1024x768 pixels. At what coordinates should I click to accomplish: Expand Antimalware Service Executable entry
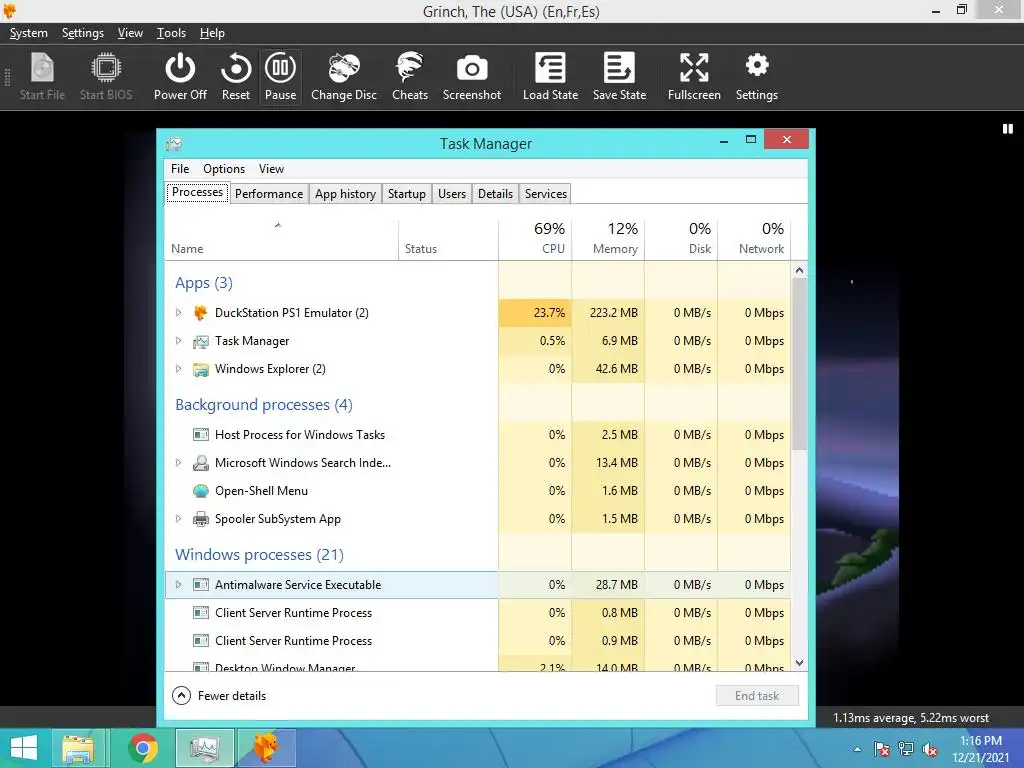178,584
